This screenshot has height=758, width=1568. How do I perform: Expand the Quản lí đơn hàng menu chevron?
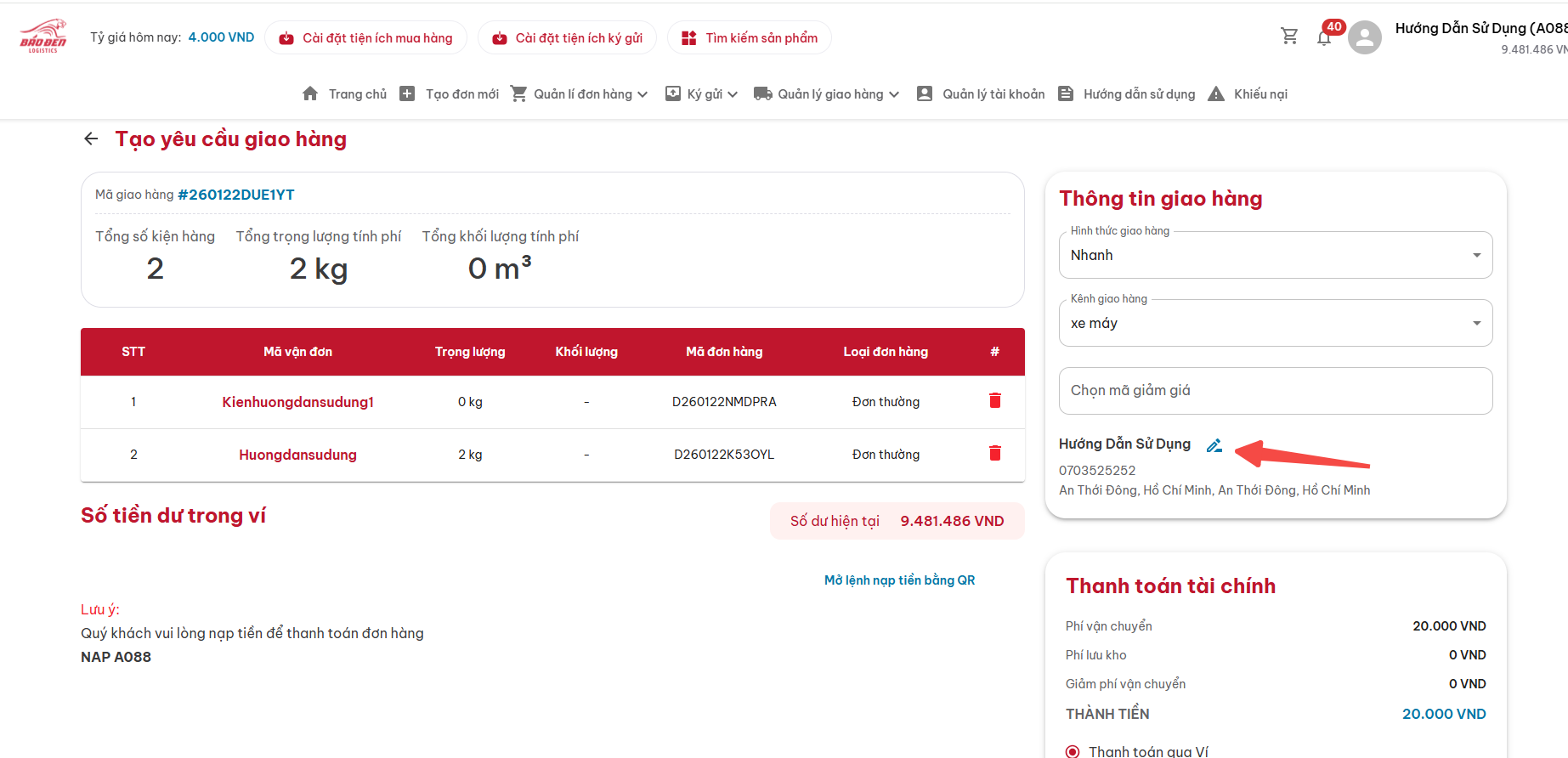click(x=642, y=94)
